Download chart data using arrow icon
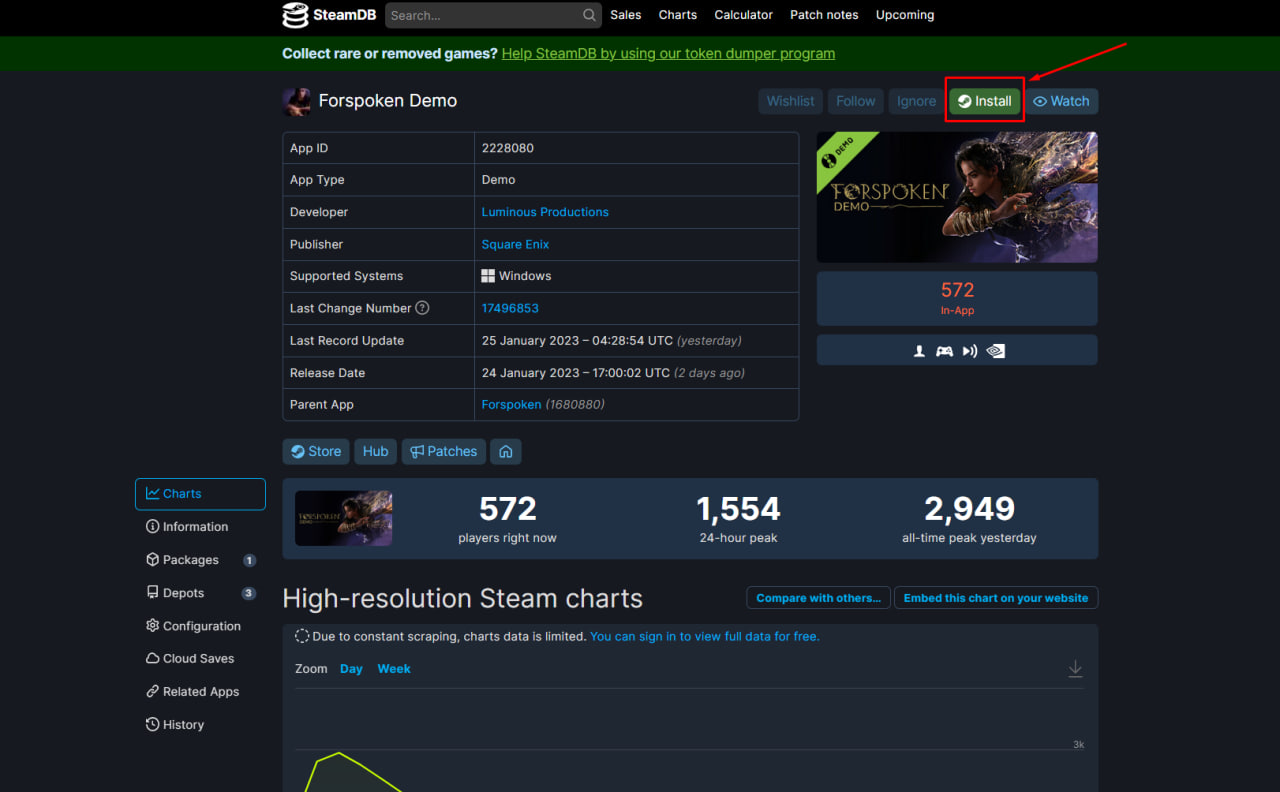The width and height of the screenshot is (1280, 792). [x=1075, y=669]
